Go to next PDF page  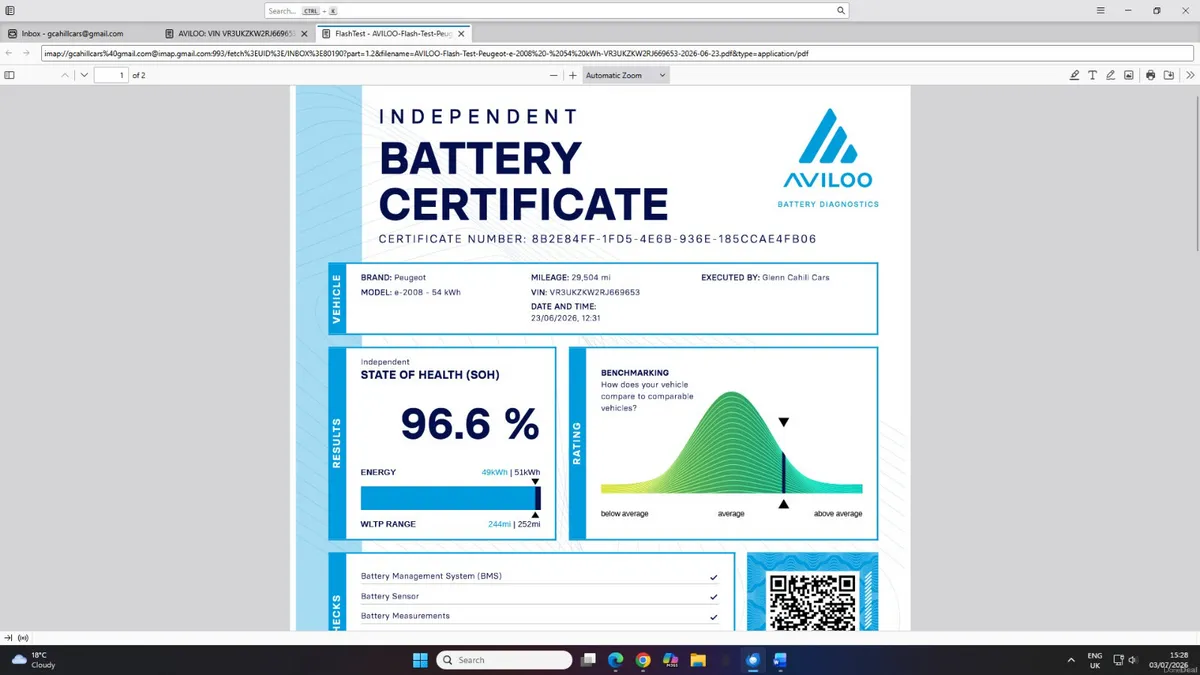[84, 75]
